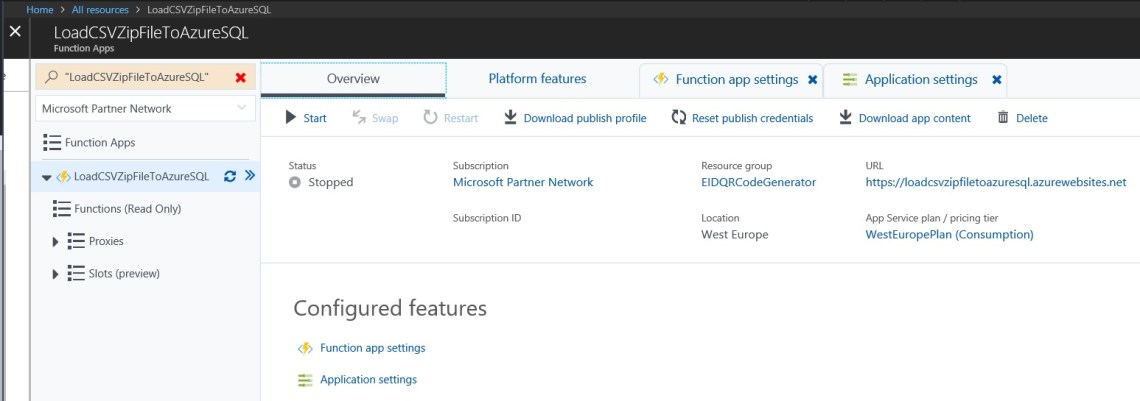Click the Start play icon
1140x401 pixels.
(x=291, y=118)
